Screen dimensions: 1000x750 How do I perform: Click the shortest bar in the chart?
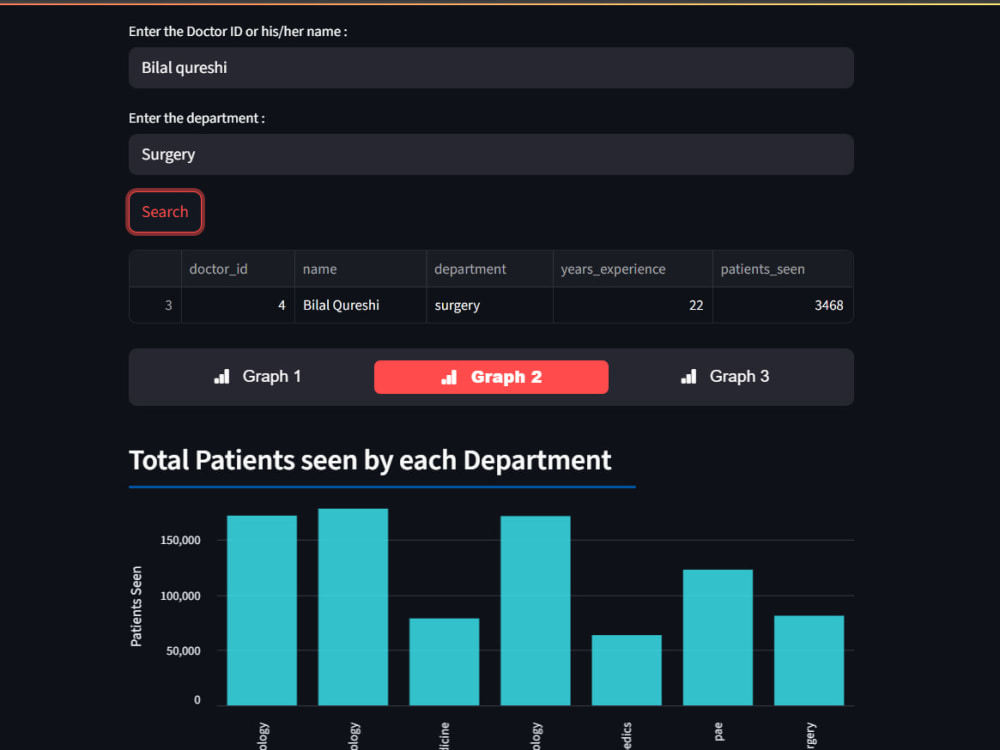[626, 670]
